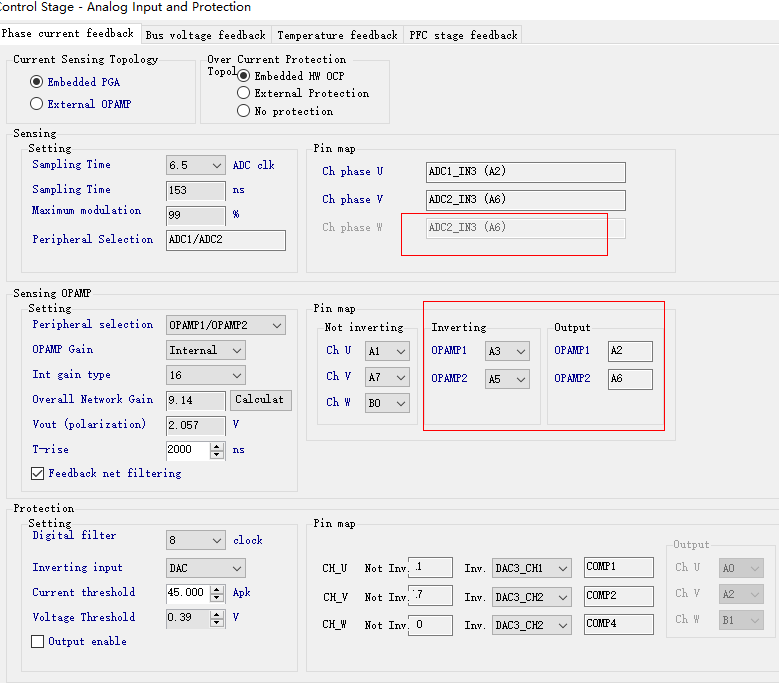Select Embedded PGA sensing topology
The height and width of the screenshot is (683, 779).
(75, 82)
